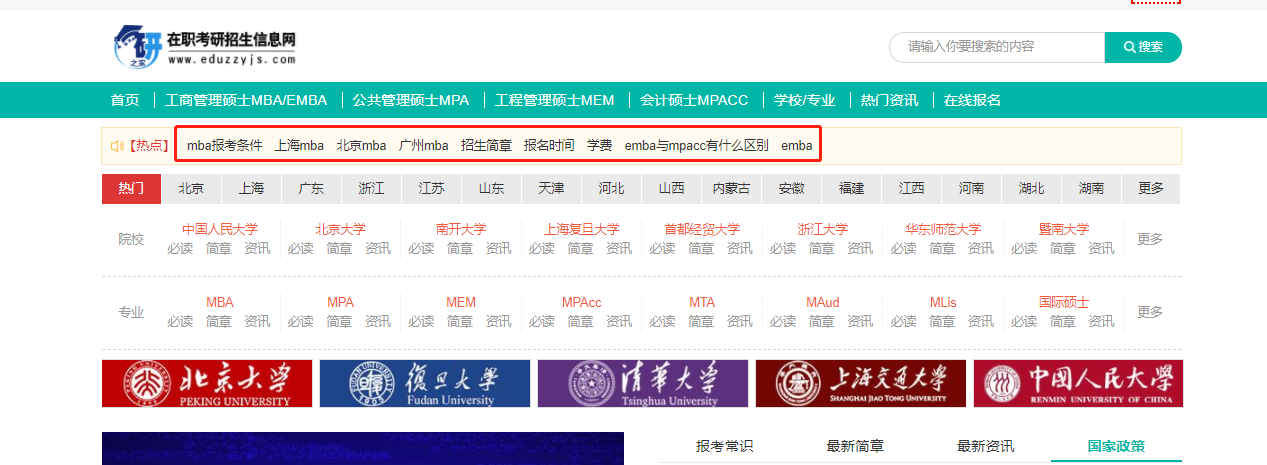Image resolution: width=1267 pixels, height=465 pixels.
Task: Open 暨南大学 school link
Action: coord(1064,229)
